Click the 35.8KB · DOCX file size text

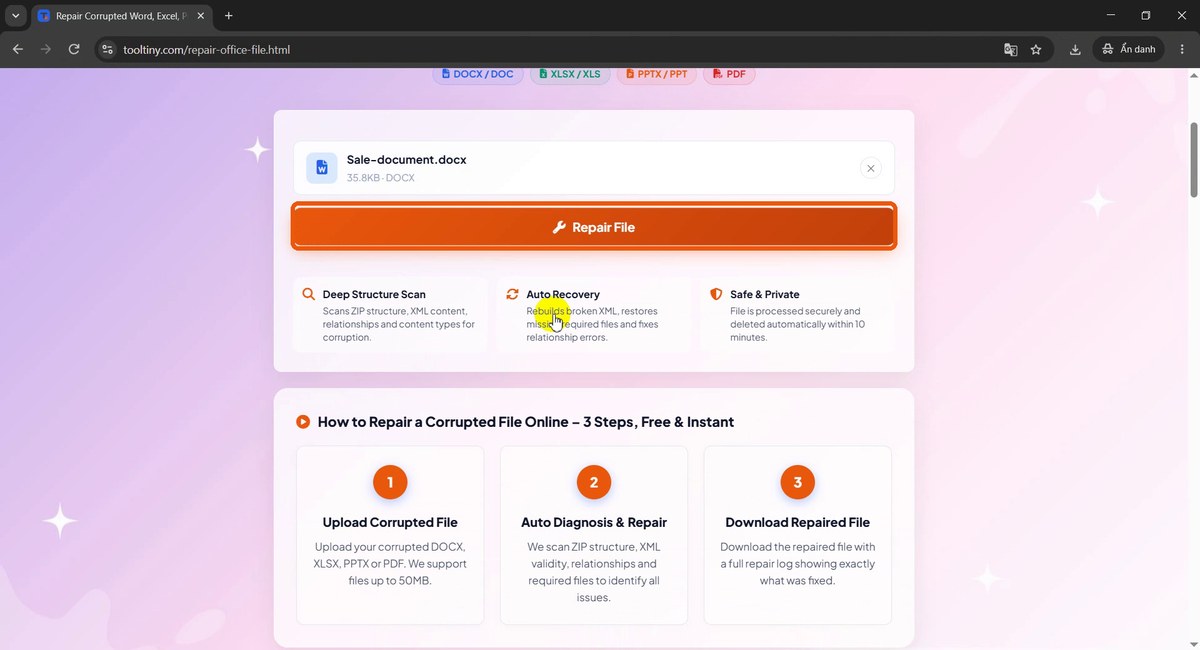[381, 178]
